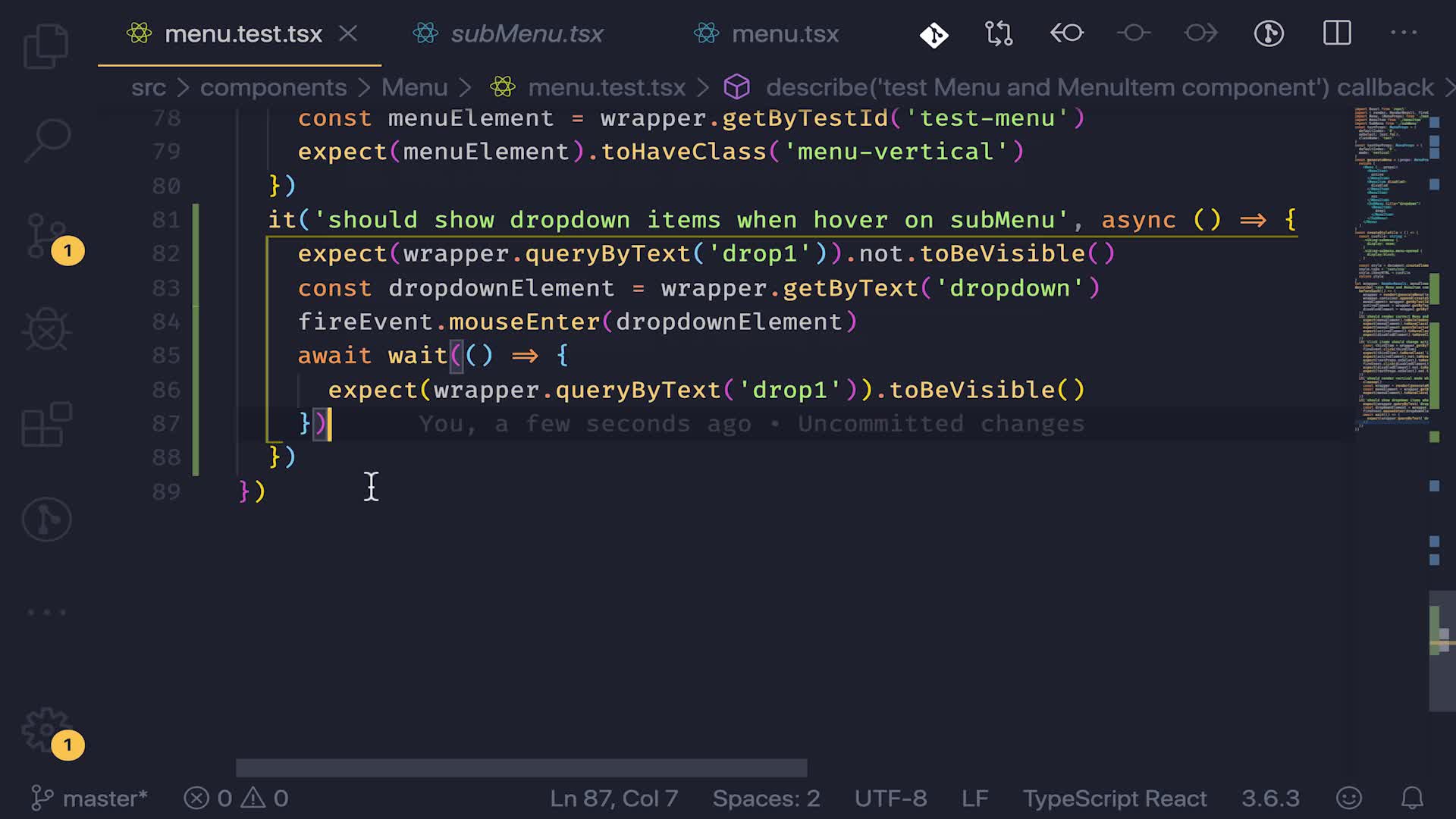The image size is (1456, 819).
Task: Open notifications bell in status bar
Action: tap(1411, 799)
